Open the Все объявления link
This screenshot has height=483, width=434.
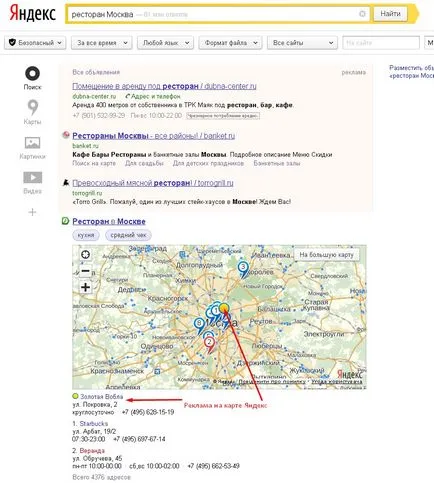[96, 72]
